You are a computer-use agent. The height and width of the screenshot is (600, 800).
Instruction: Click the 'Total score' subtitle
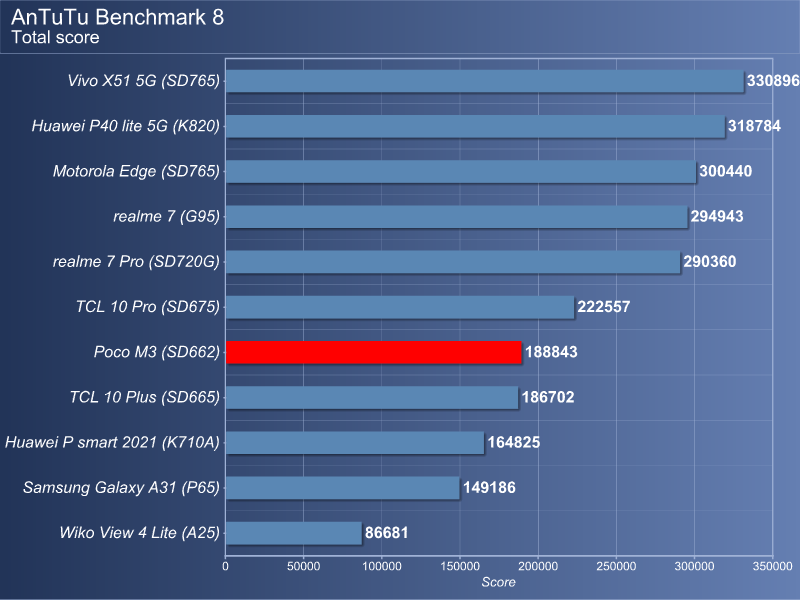[55, 38]
